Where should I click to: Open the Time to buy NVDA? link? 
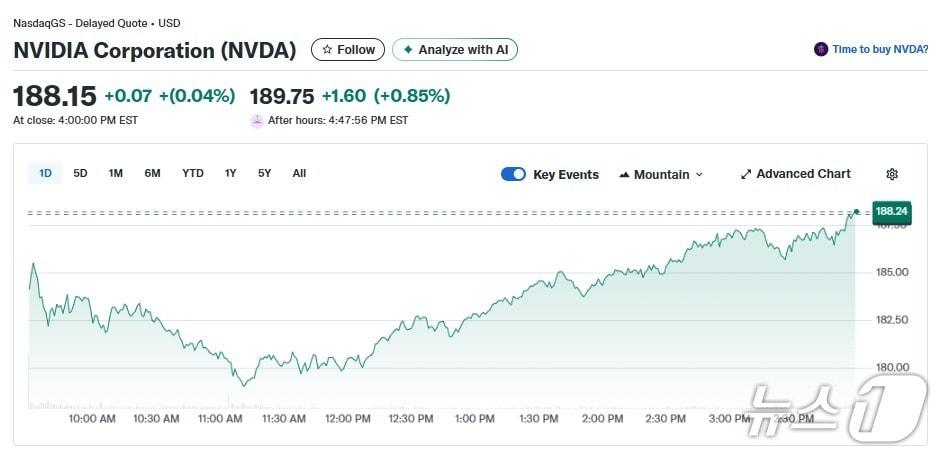tap(880, 49)
